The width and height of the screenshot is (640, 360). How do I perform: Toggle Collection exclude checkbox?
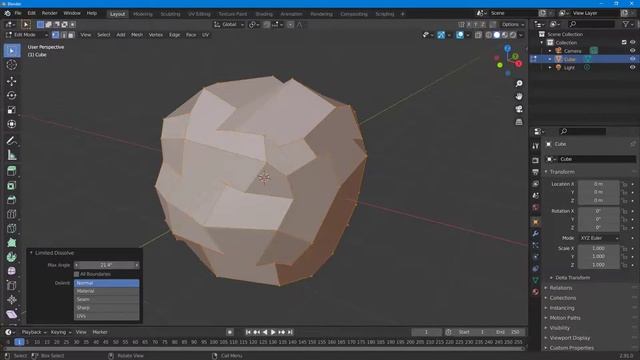(624, 42)
